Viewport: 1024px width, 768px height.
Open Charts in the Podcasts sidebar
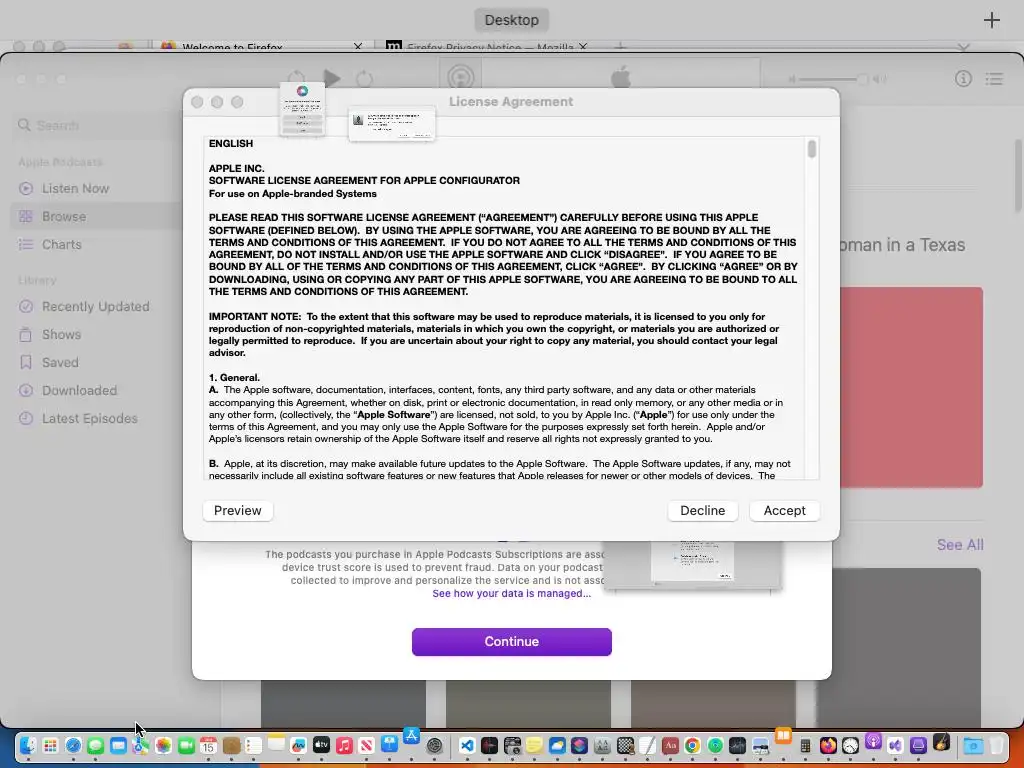(x=62, y=245)
